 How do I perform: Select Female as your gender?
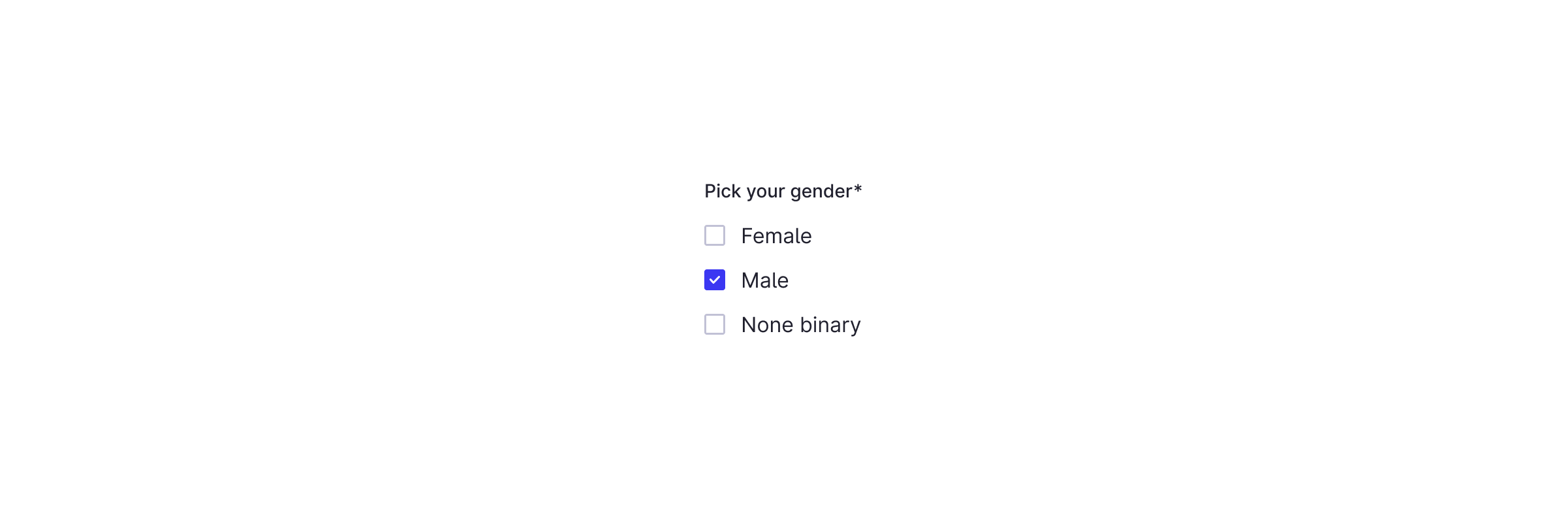tap(714, 235)
